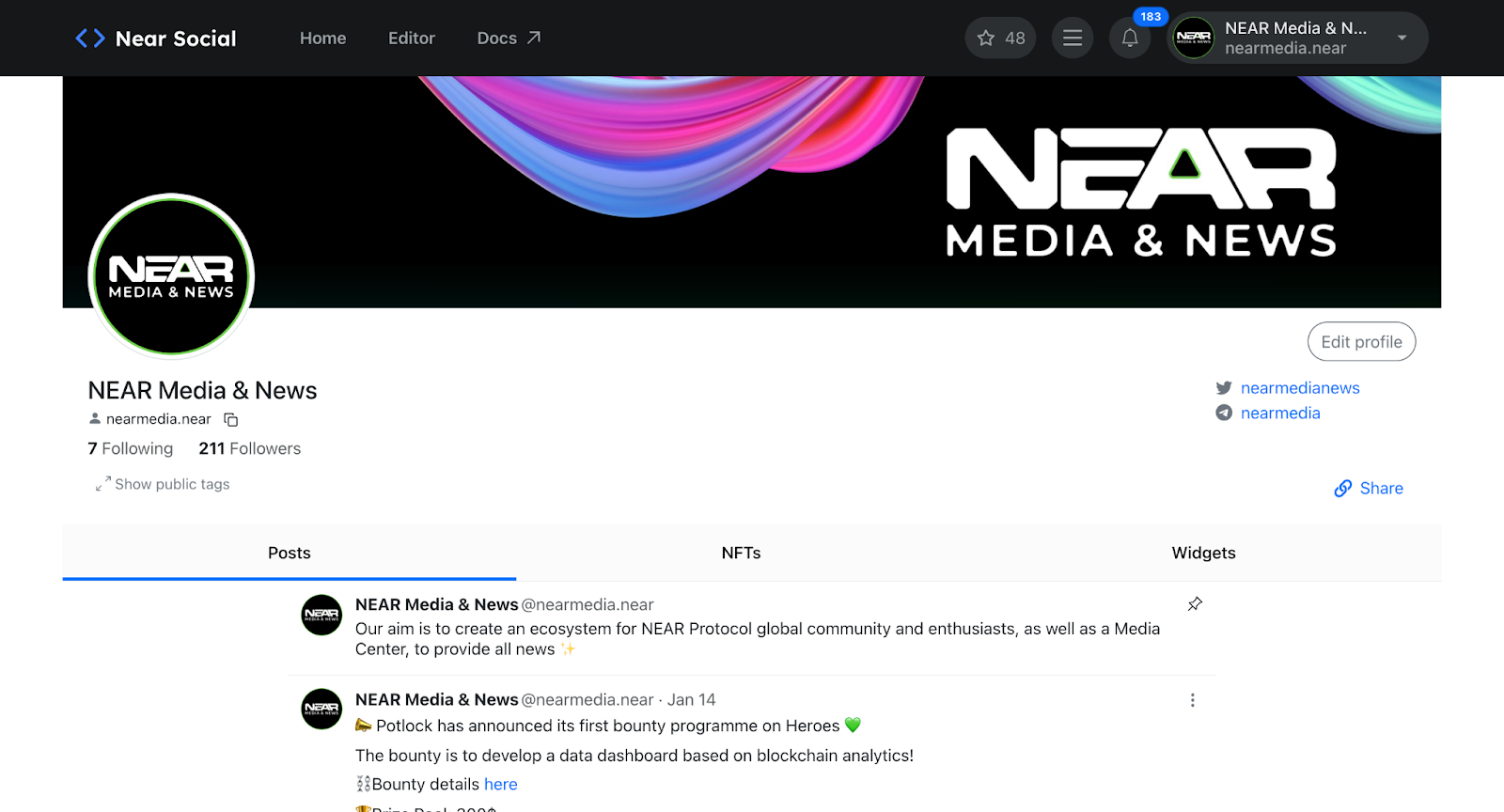
Task: Open the hamburger menu button
Action: 1073,39
